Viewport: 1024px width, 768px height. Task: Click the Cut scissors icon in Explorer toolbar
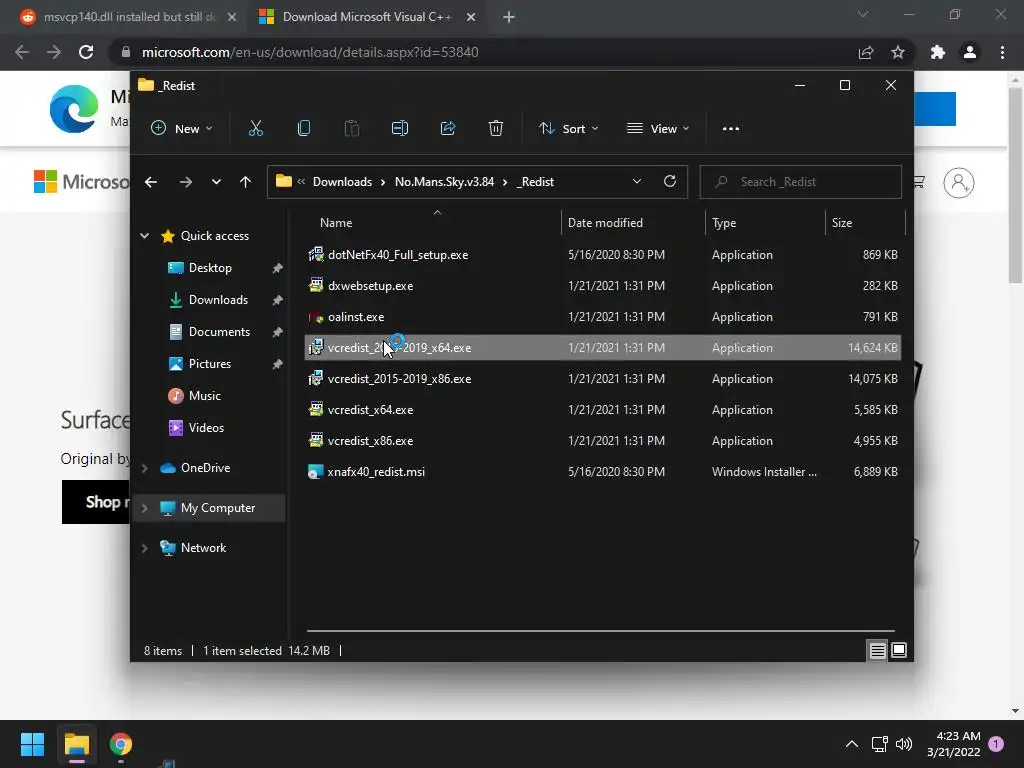(x=255, y=129)
